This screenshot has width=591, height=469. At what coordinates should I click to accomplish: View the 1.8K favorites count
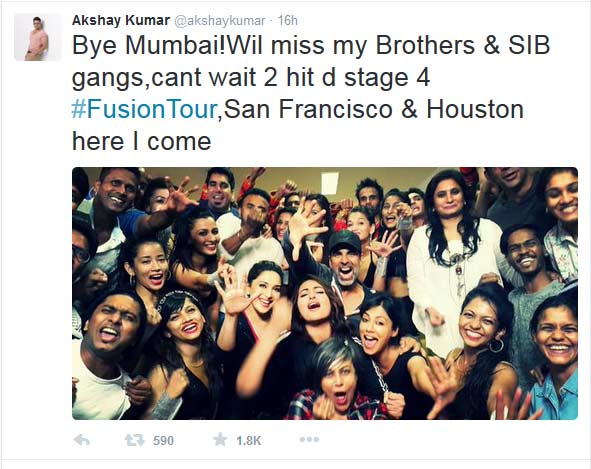[248, 440]
